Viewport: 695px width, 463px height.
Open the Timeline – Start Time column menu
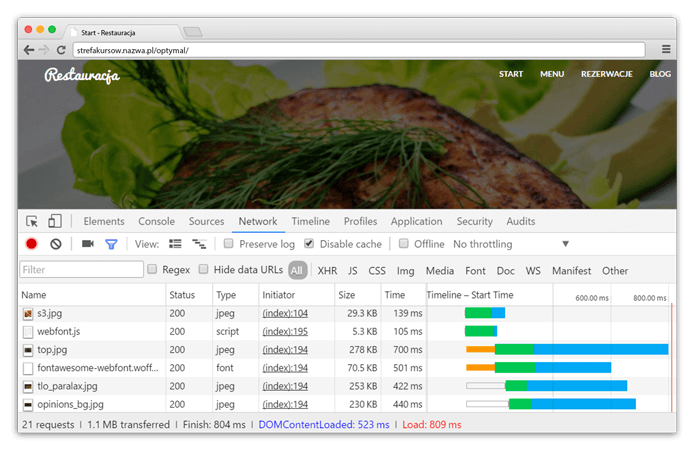click(470, 295)
